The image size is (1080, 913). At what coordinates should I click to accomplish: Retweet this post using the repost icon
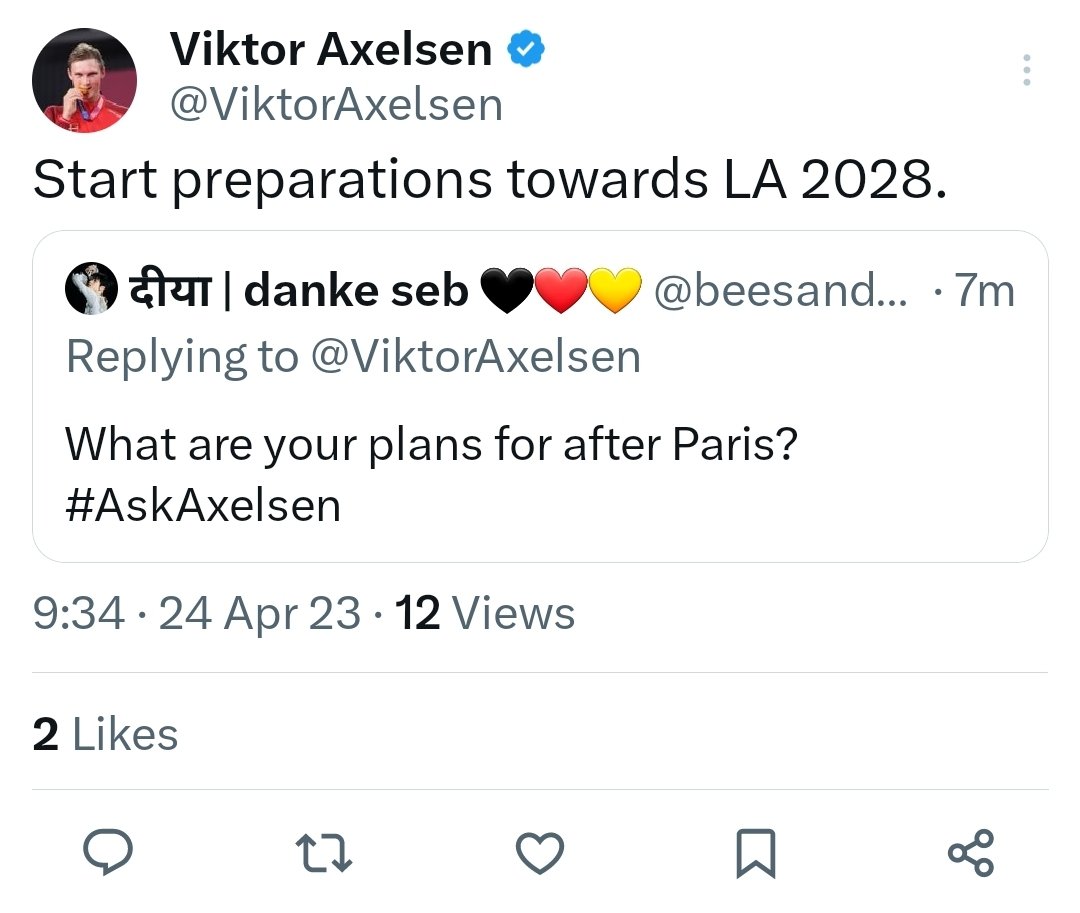pos(326,854)
